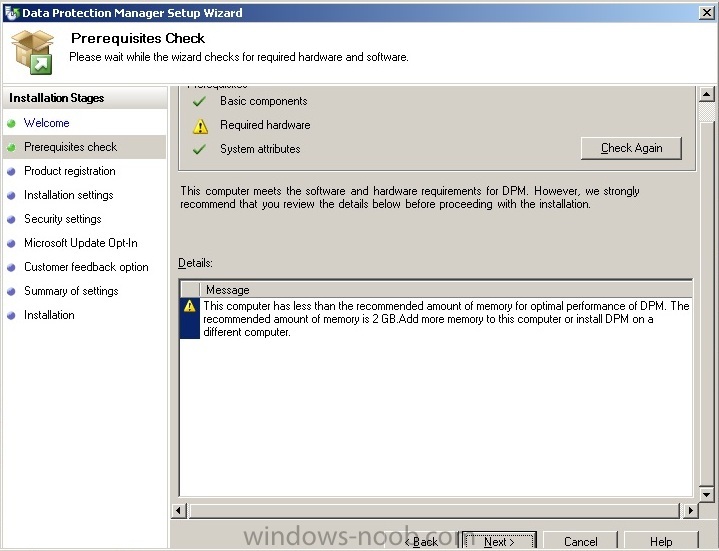Open Help for the wizard
This screenshot has width=719, height=551.
[661, 541]
